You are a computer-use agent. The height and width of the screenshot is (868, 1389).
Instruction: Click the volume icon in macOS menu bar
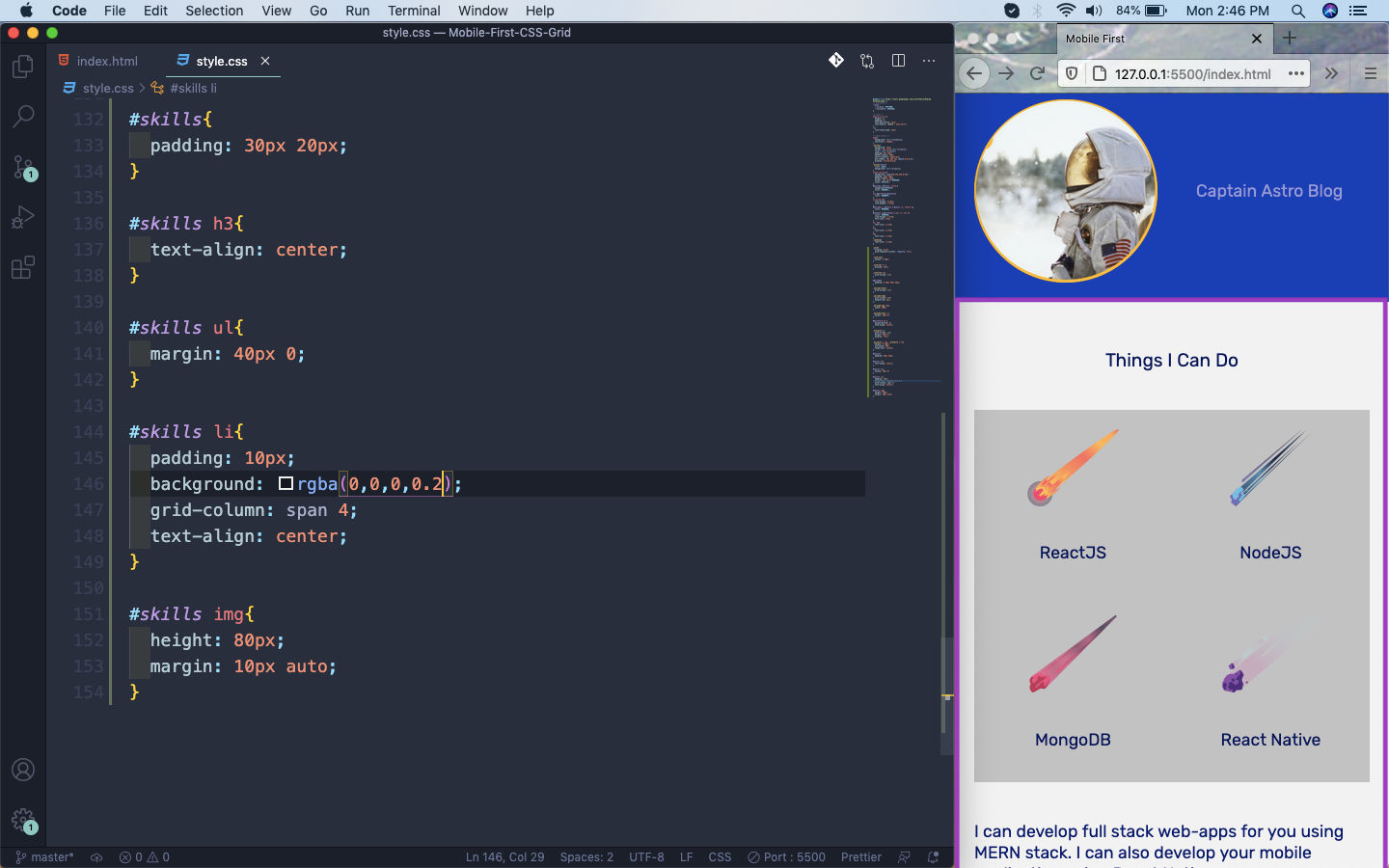coord(1094,11)
